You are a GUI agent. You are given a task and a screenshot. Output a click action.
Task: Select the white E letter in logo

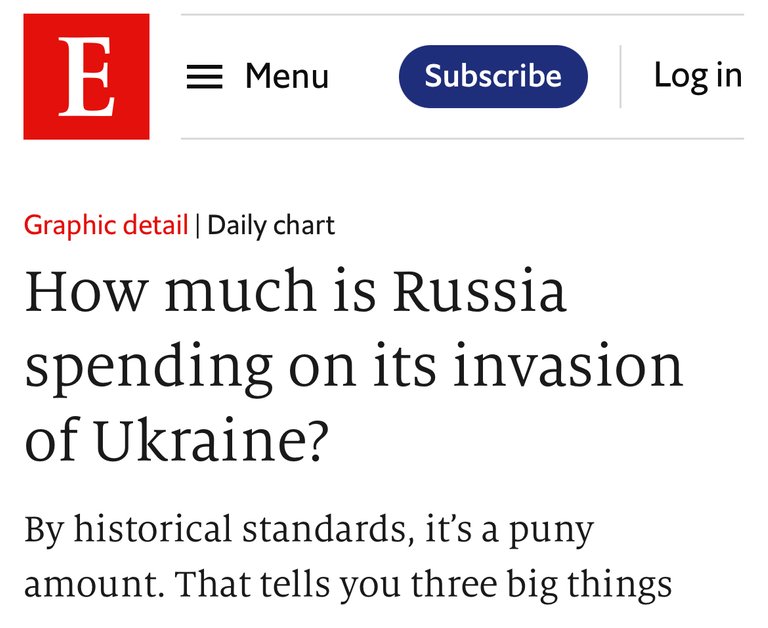pyautogui.click(x=87, y=76)
